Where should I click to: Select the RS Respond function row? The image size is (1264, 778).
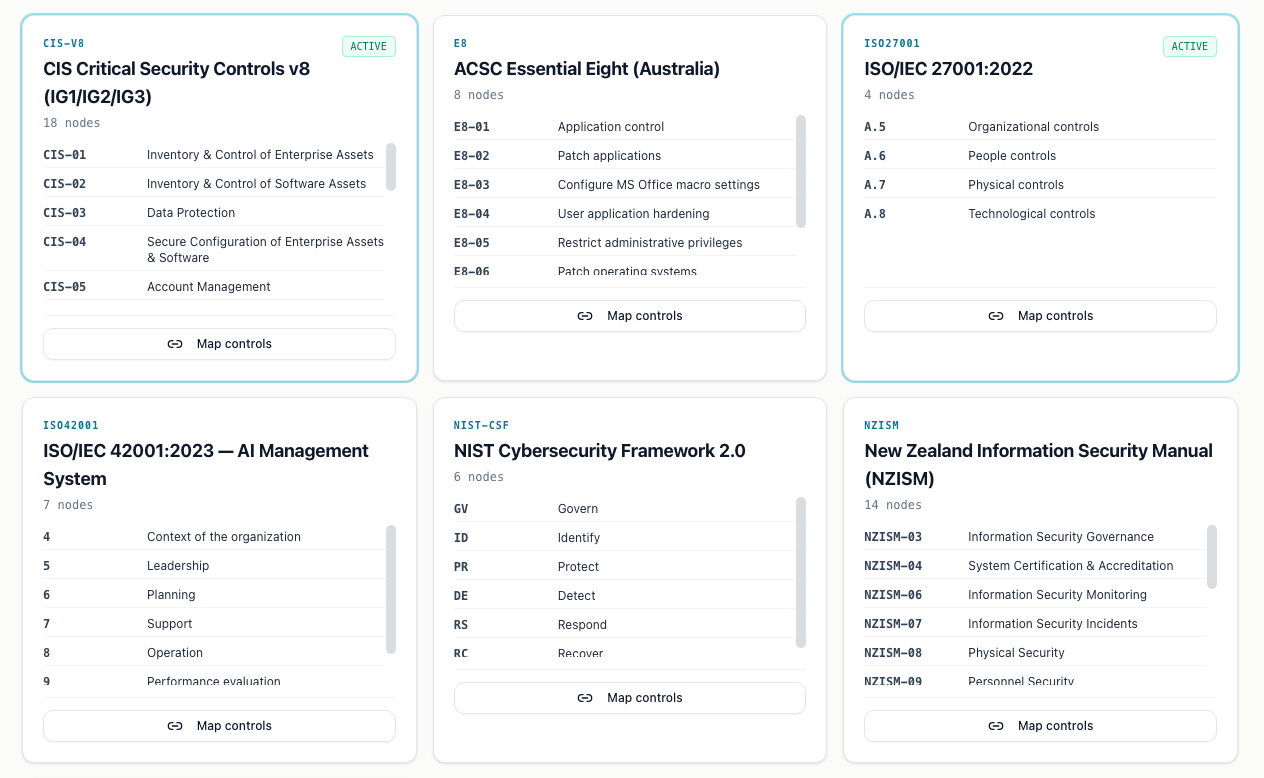[625, 625]
